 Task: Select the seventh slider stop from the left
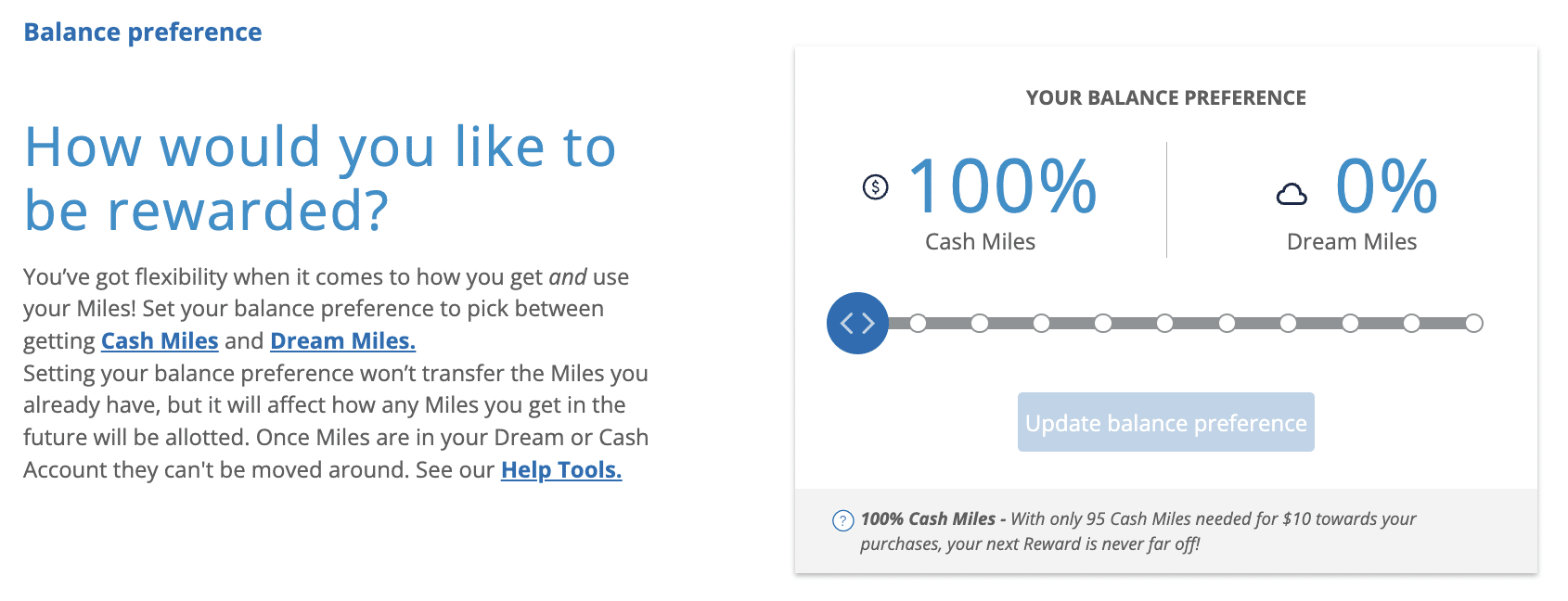pyautogui.click(x=1288, y=323)
